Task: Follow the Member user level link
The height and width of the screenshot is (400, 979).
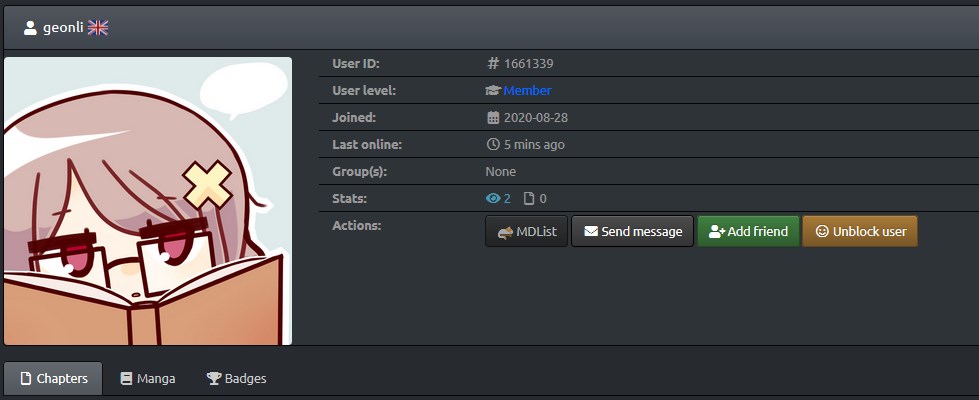Action: coord(527,91)
